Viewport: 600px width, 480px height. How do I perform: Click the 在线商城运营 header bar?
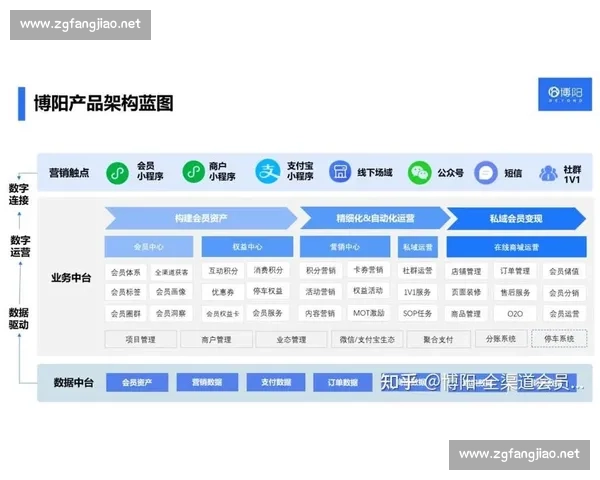[516, 246]
